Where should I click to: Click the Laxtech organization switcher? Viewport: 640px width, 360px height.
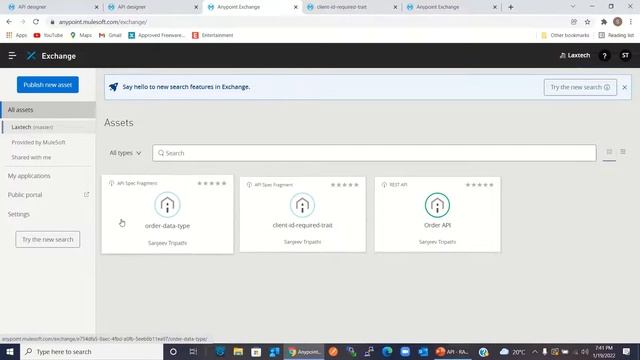[x=575, y=56]
